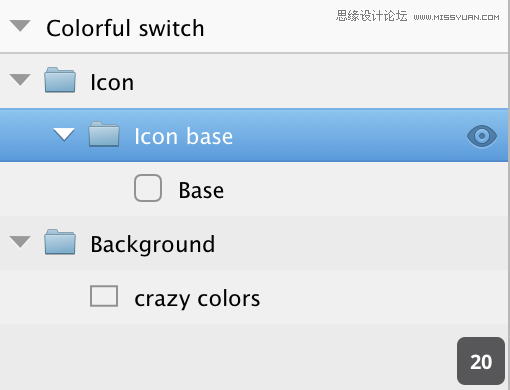Click the Background group folder icon
This screenshot has height=390, width=510.
pos(60,242)
